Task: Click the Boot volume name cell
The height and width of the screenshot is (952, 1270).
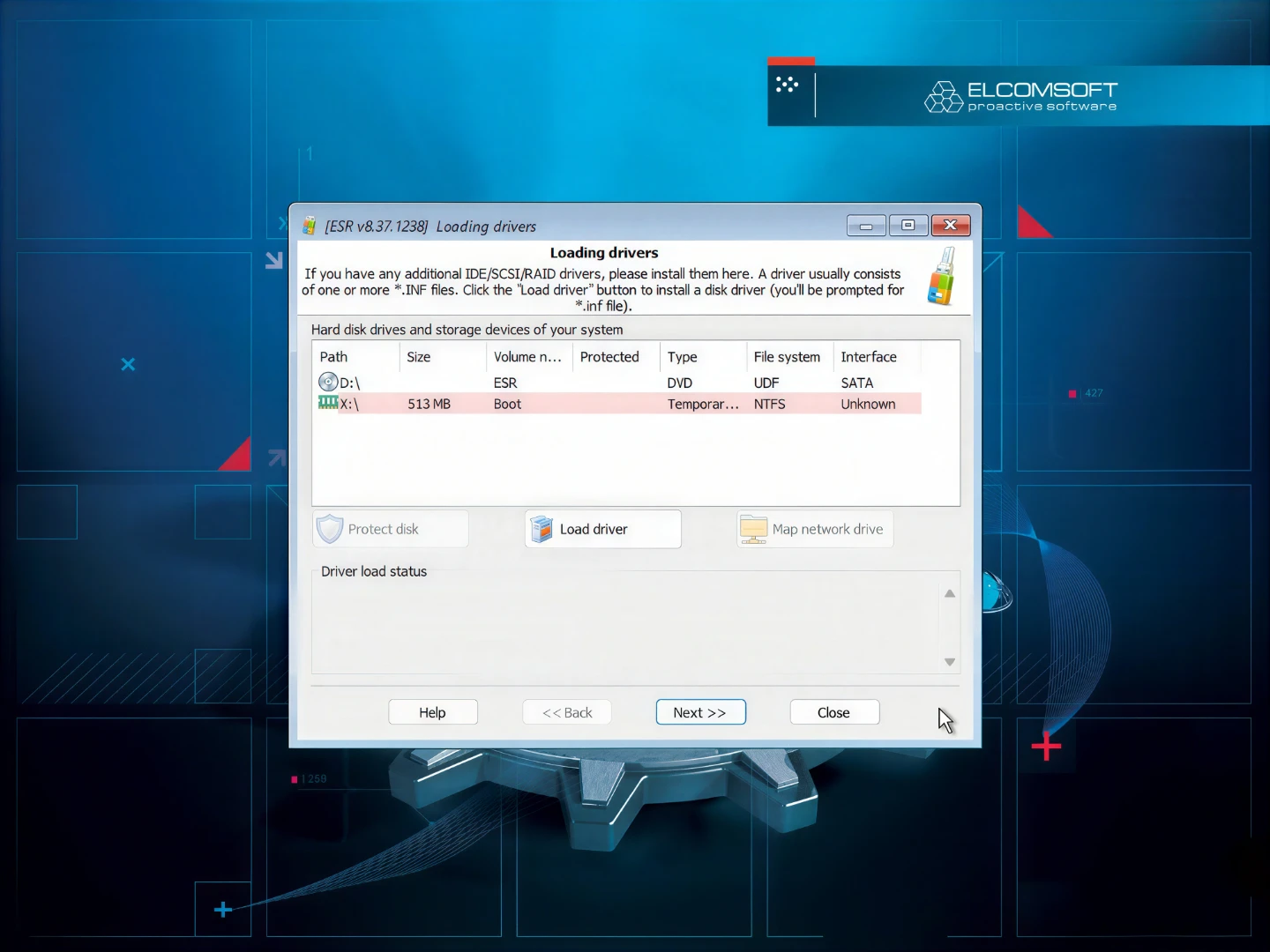Action: click(507, 404)
